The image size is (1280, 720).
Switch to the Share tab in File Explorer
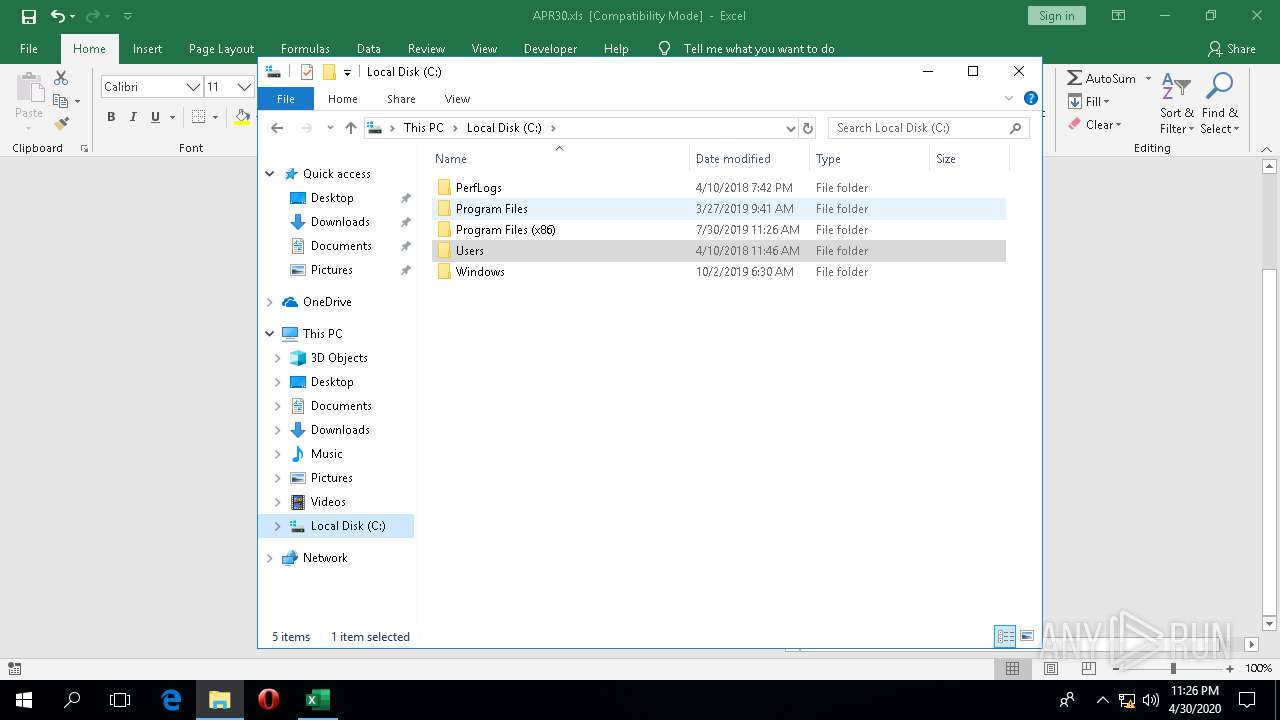click(401, 99)
